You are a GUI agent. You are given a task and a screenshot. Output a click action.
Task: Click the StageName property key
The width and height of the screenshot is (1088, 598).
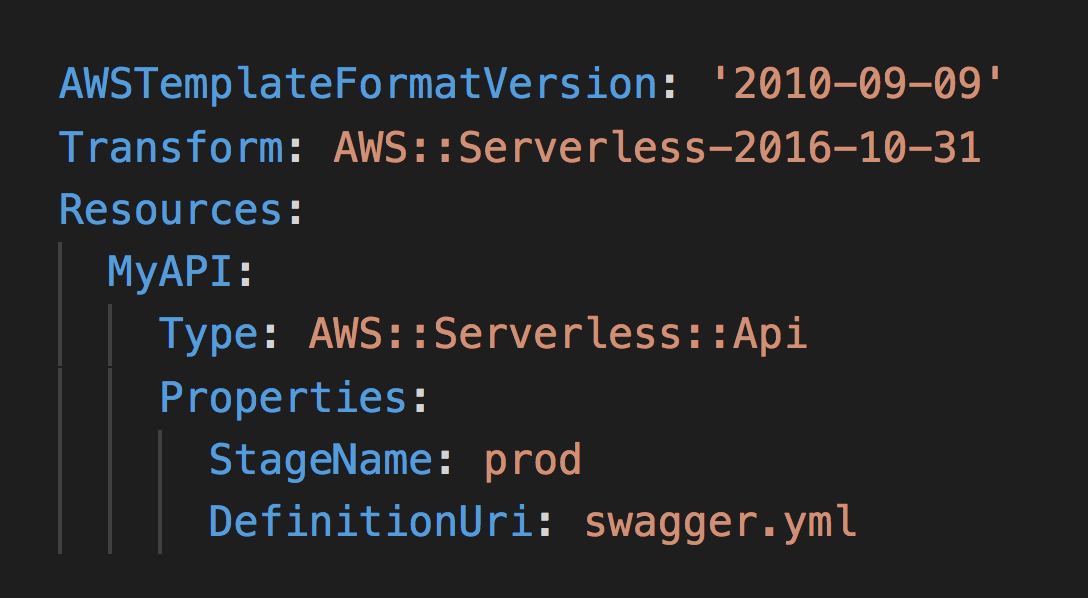[x=320, y=460]
